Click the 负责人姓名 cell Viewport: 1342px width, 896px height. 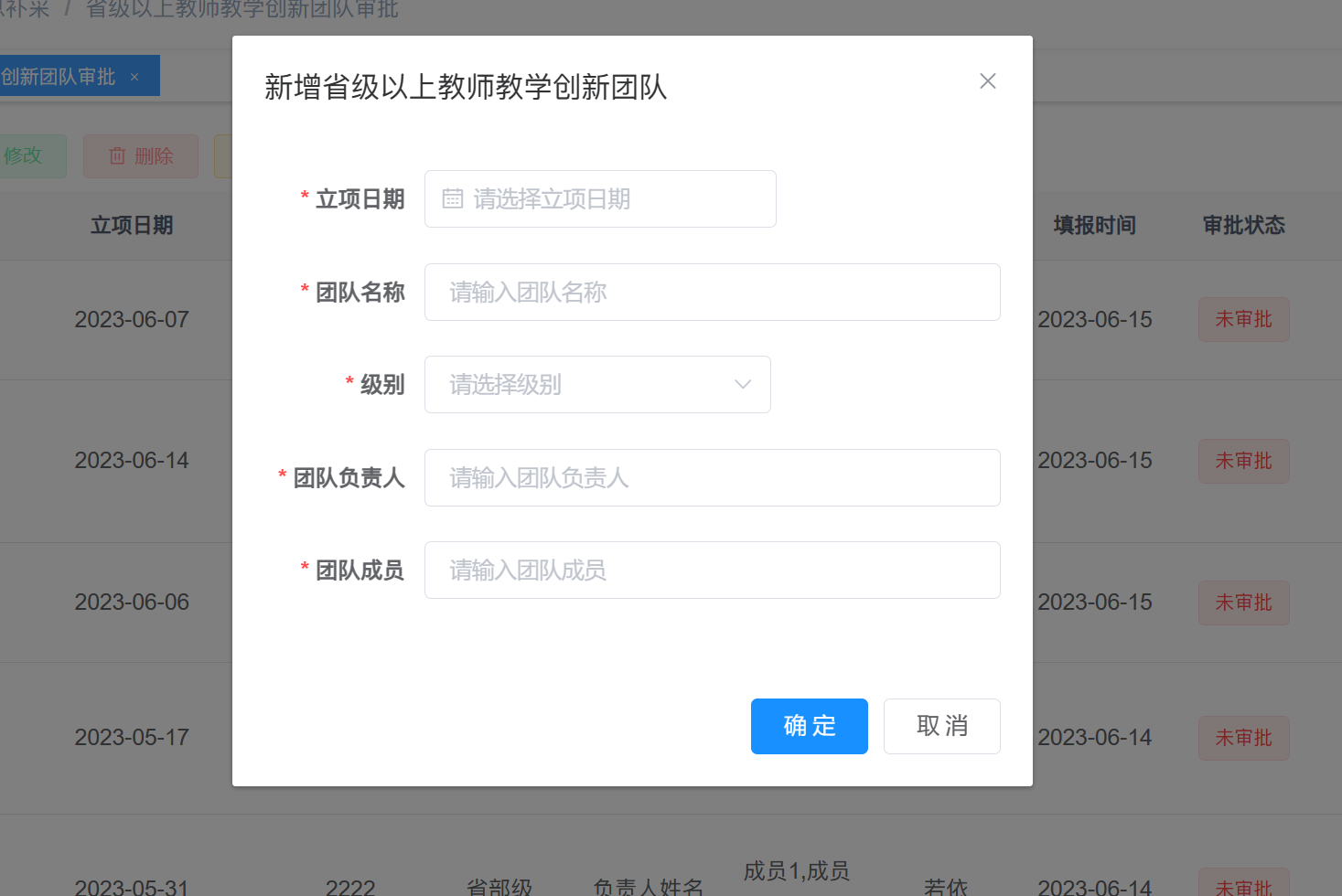pos(648,887)
